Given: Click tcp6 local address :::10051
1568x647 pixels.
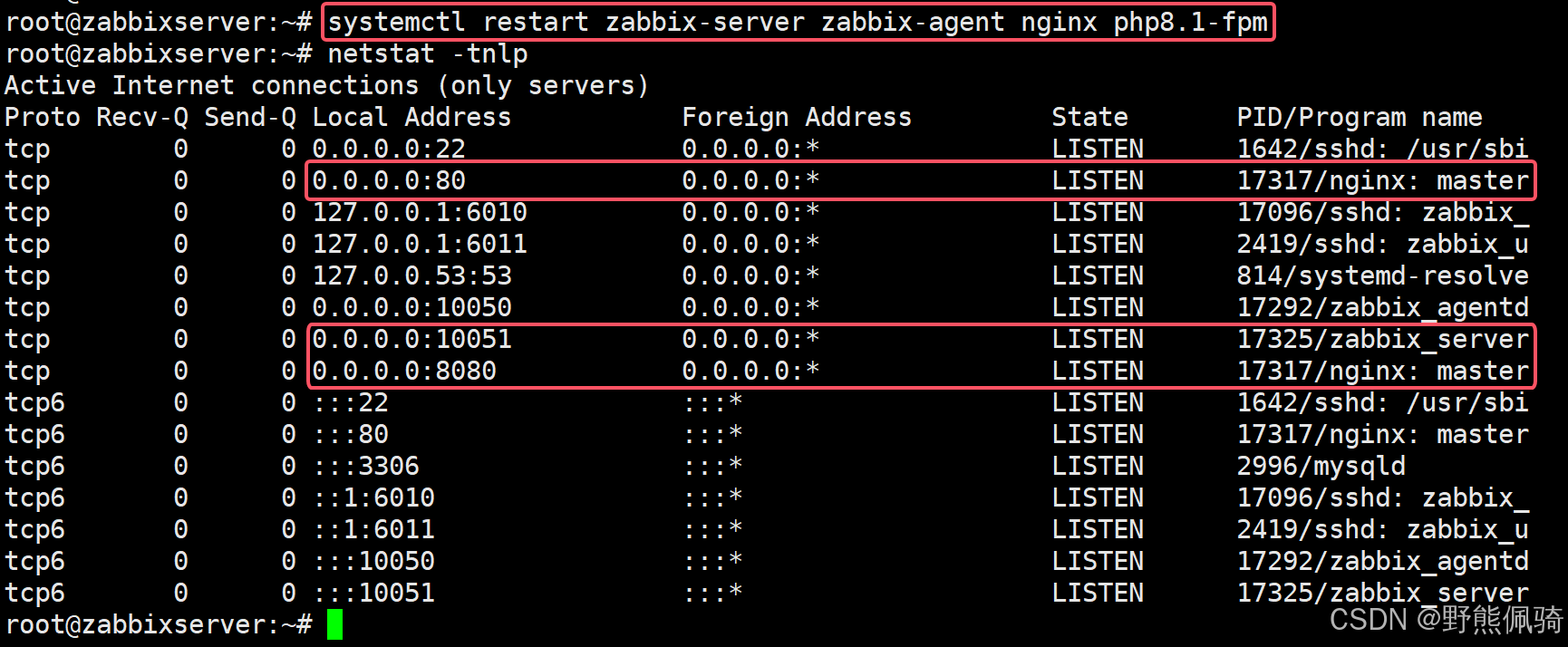Looking at the screenshot, I should tap(373, 593).
